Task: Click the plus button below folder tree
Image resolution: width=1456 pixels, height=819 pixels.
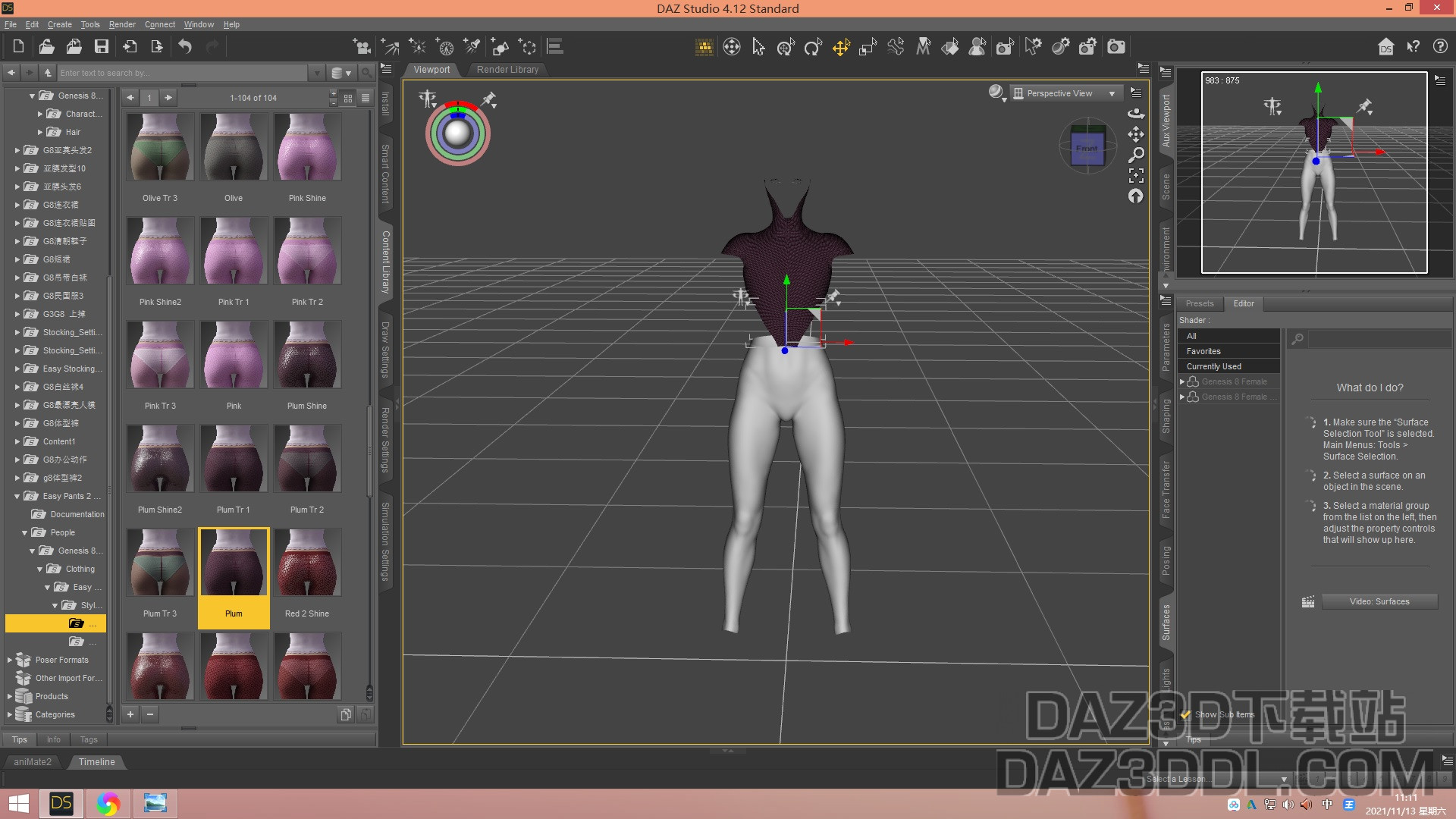Action: [x=130, y=714]
